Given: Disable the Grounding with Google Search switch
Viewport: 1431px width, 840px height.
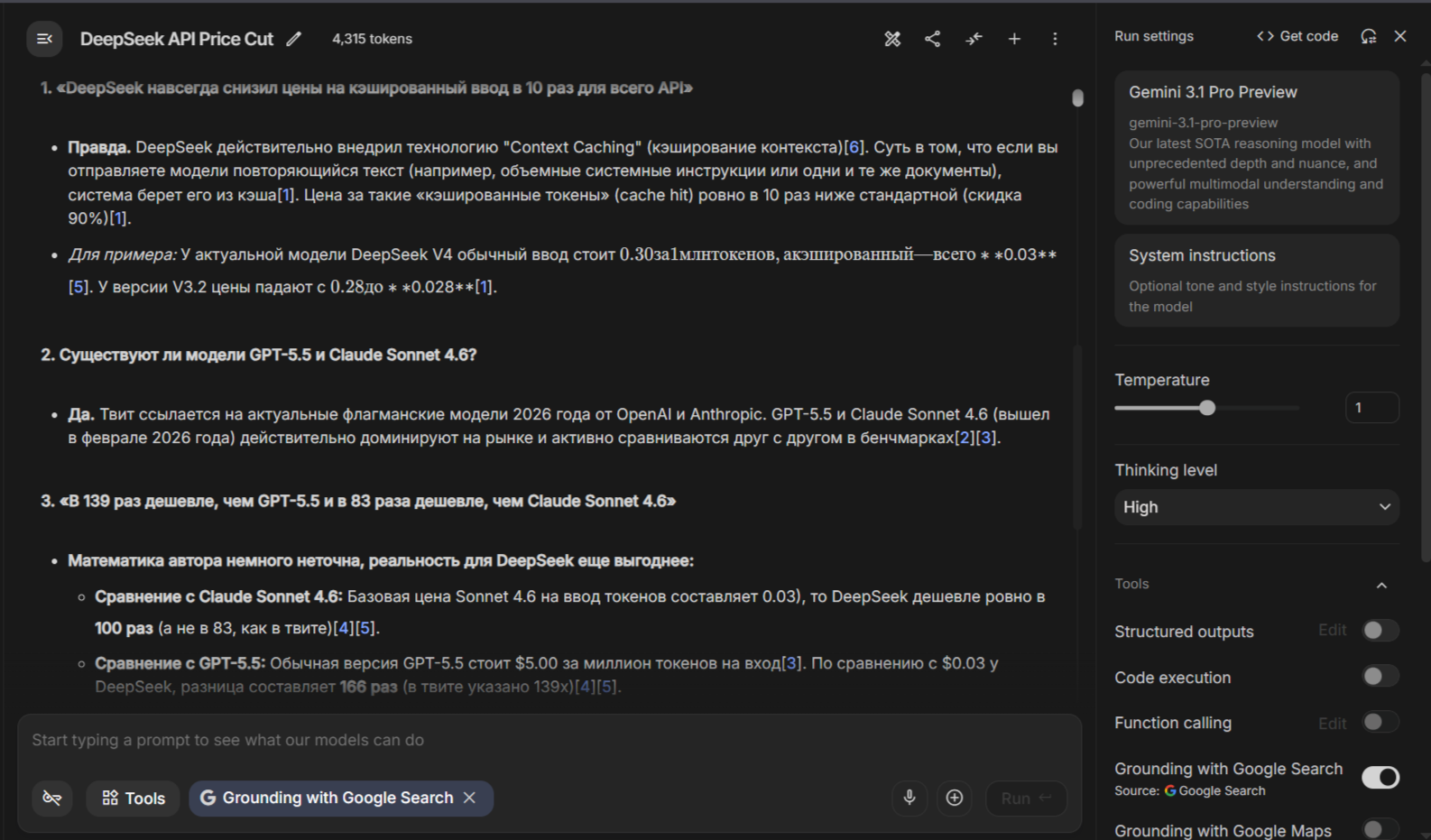Looking at the screenshot, I should pyautogui.click(x=1380, y=777).
